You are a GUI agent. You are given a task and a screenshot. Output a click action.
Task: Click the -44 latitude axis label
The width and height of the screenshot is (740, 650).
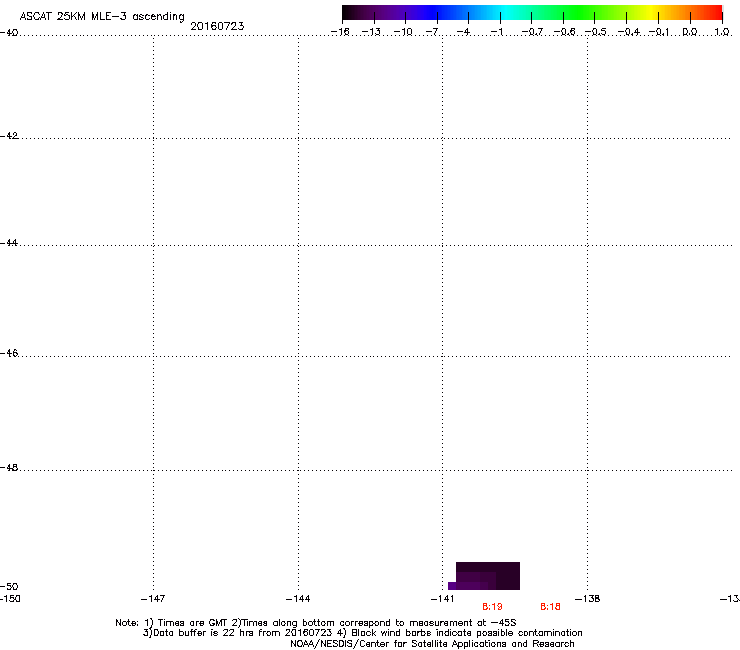(9, 243)
